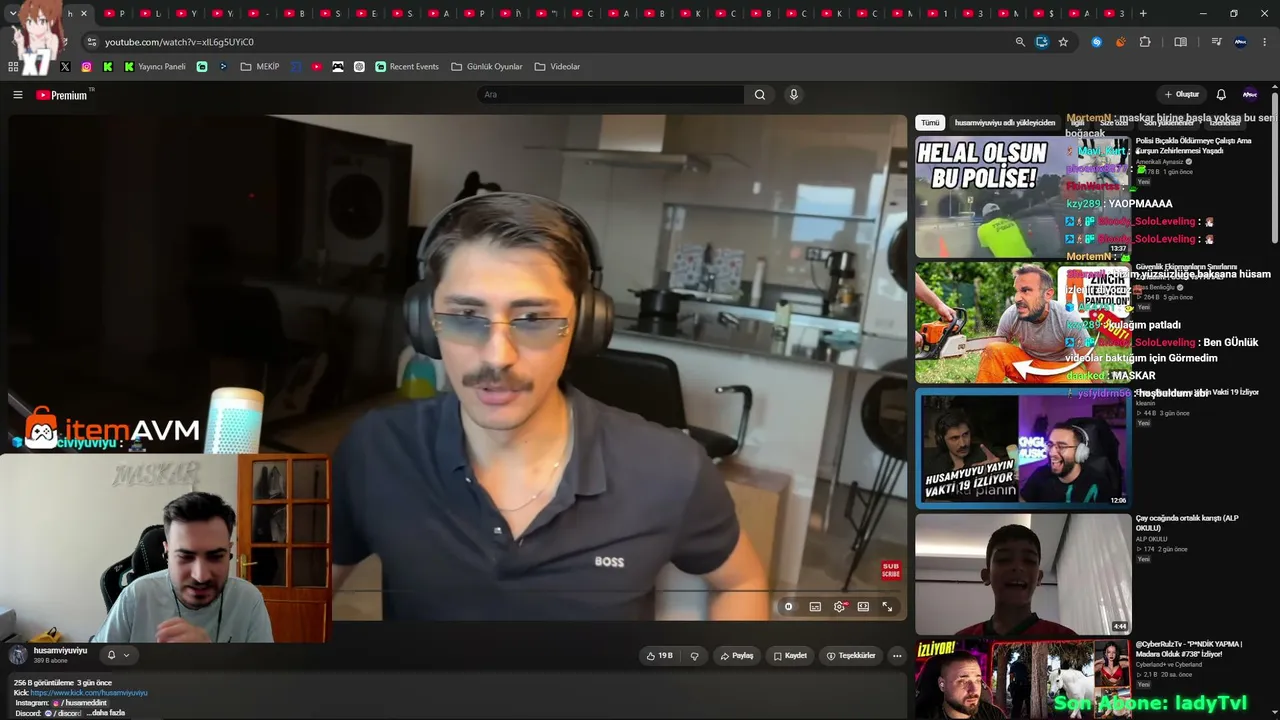This screenshot has width=1280, height=720.
Task: Open the Kick bookmark beside Instagram
Action: click(x=108, y=67)
